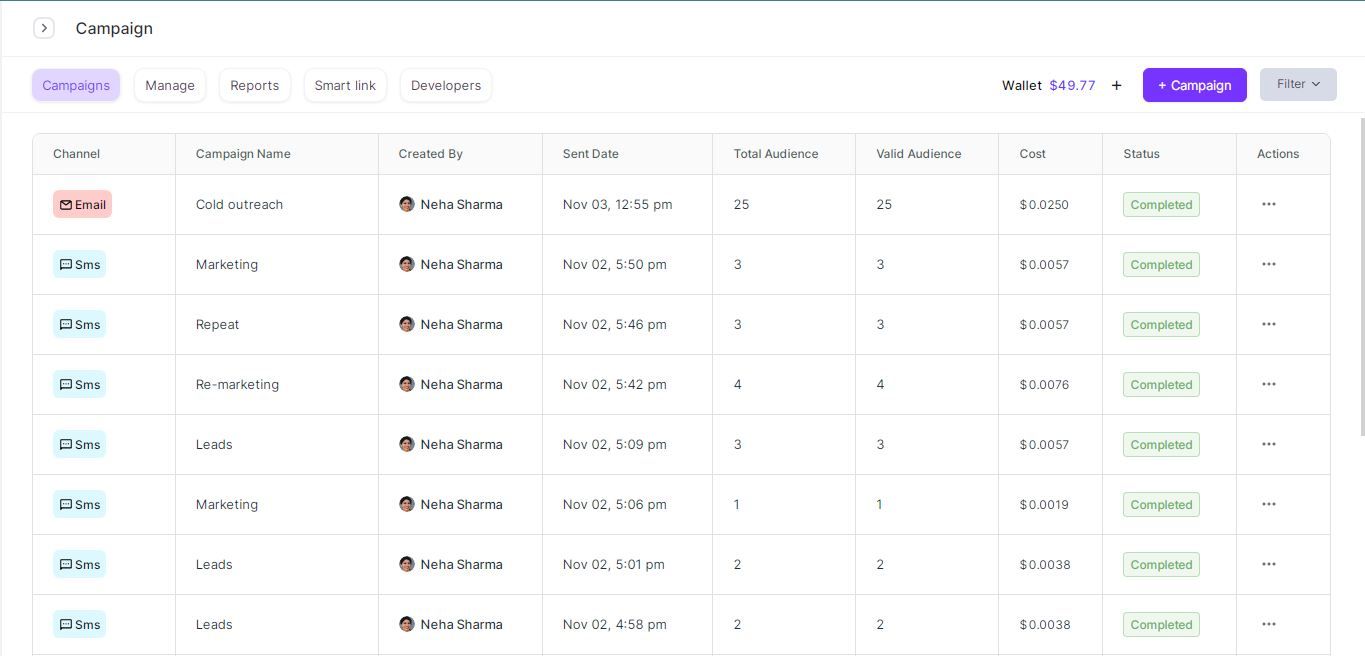Click Neha Sharma's avatar on Cold outreach
The width and height of the screenshot is (1365, 656).
[x=407, y=204]
